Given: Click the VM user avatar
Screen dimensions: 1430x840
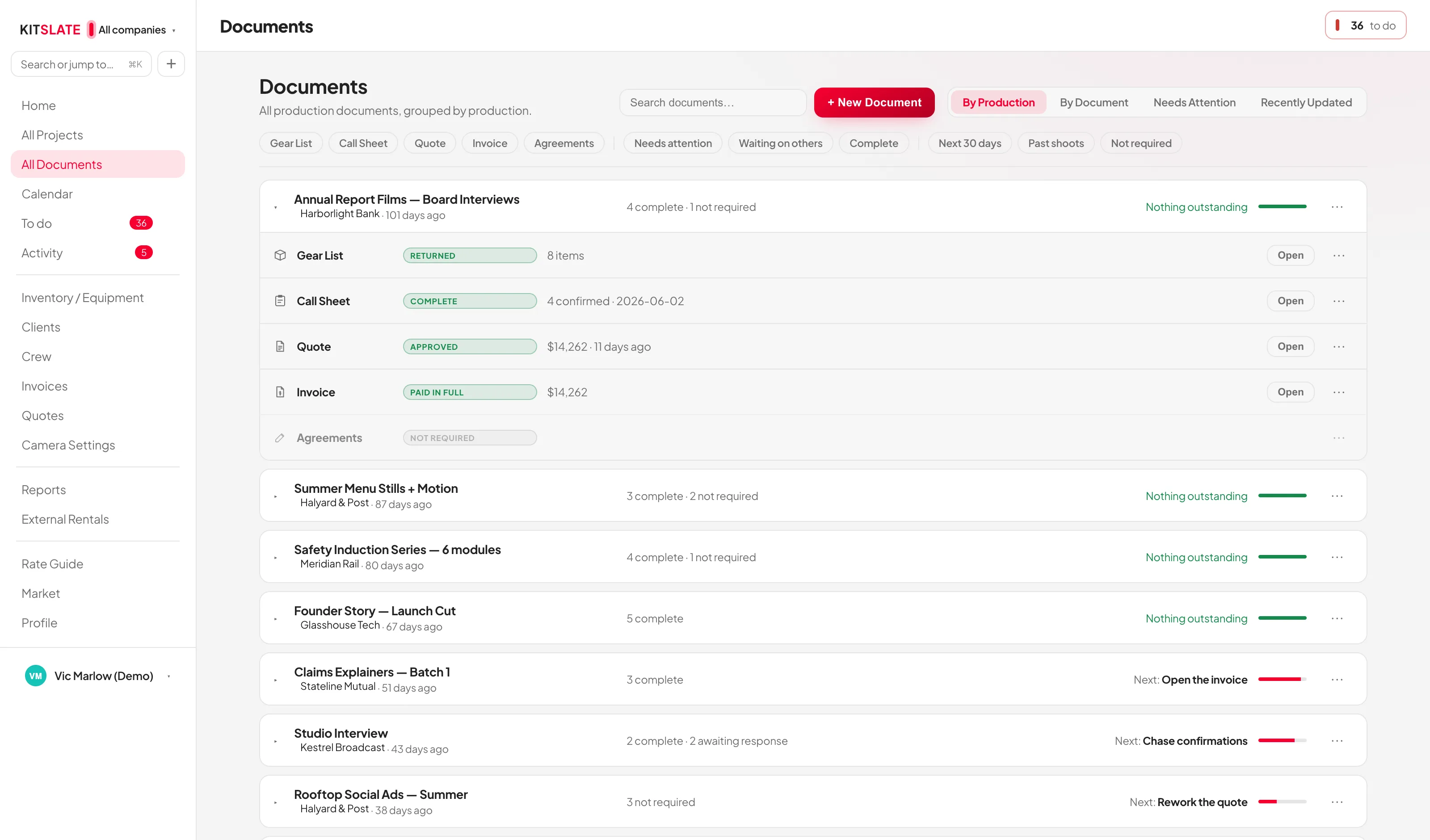Looking at the screenshot, I should point(36,676).
